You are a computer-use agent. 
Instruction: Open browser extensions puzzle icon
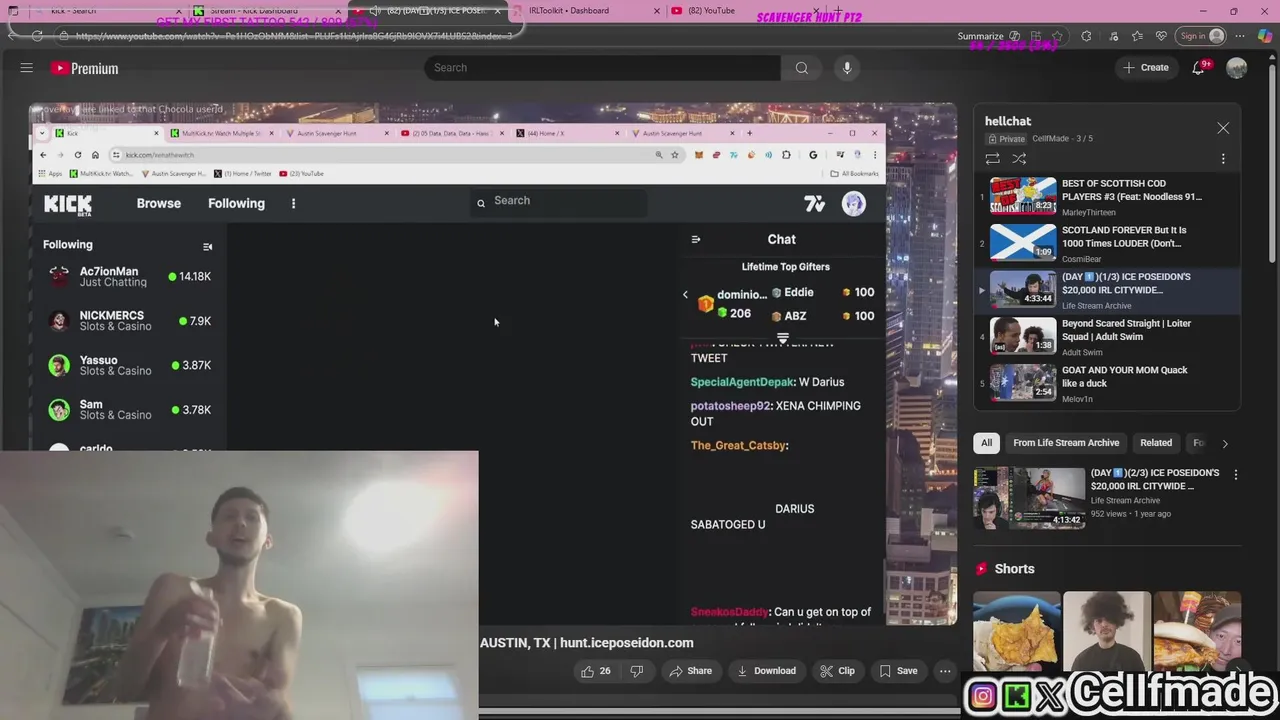(1086, 36)
